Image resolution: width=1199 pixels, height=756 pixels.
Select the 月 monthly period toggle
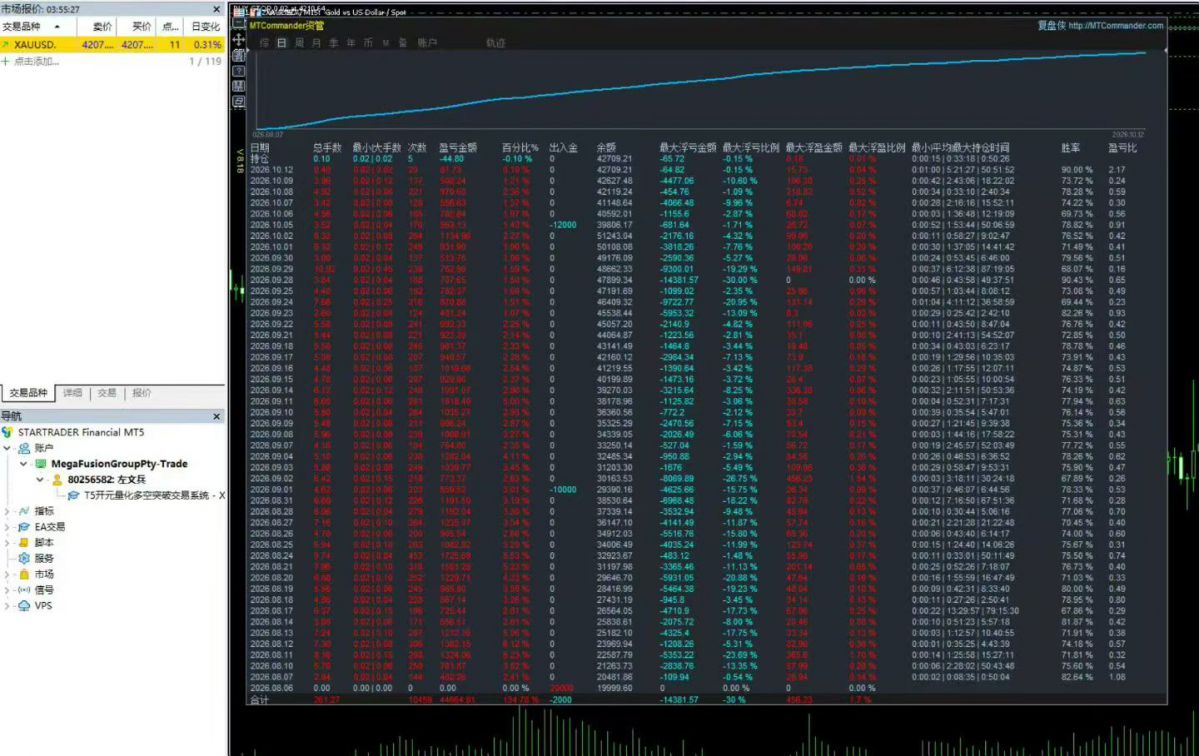[316, 43]
